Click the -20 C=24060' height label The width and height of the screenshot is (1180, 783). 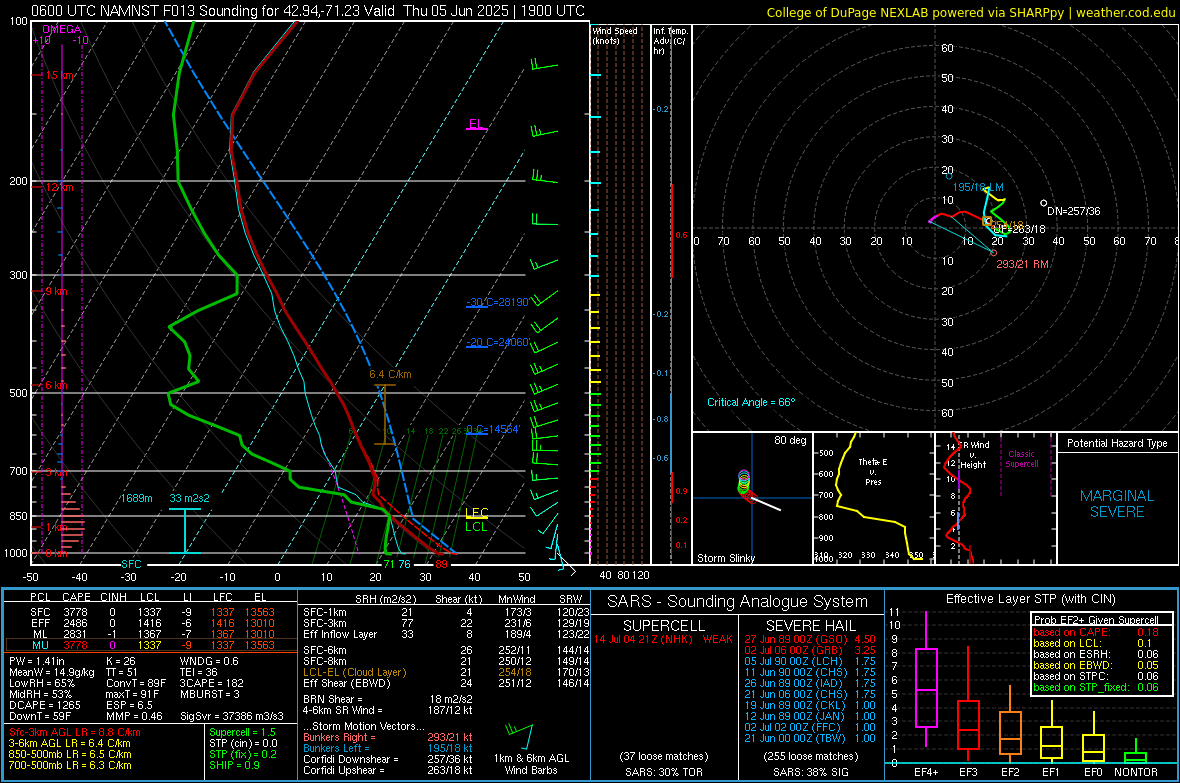point(497,342)
